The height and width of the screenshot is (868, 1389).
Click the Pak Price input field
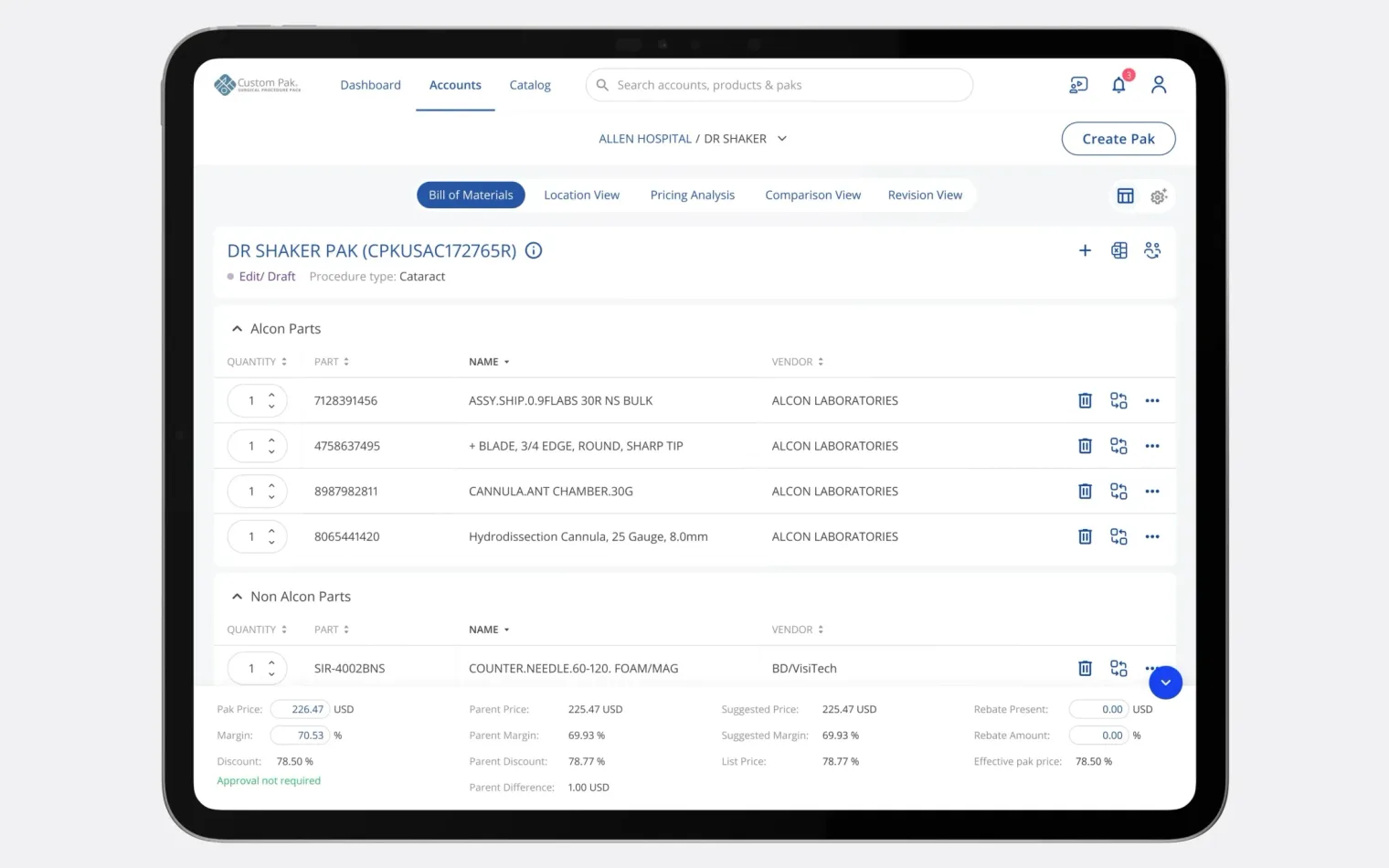300,709
